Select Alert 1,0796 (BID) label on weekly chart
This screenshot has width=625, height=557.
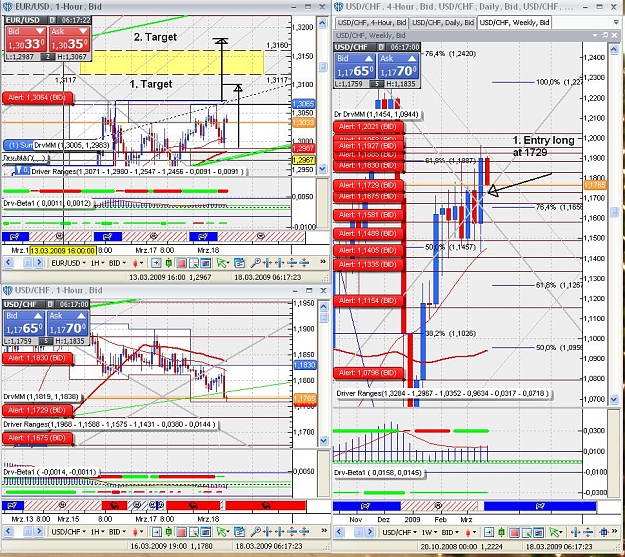368,373
